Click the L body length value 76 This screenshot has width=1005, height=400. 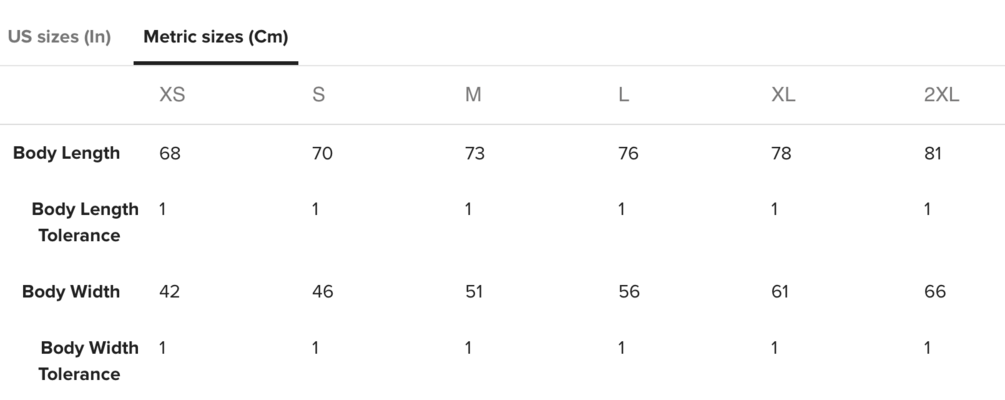[x=628, y=153]
